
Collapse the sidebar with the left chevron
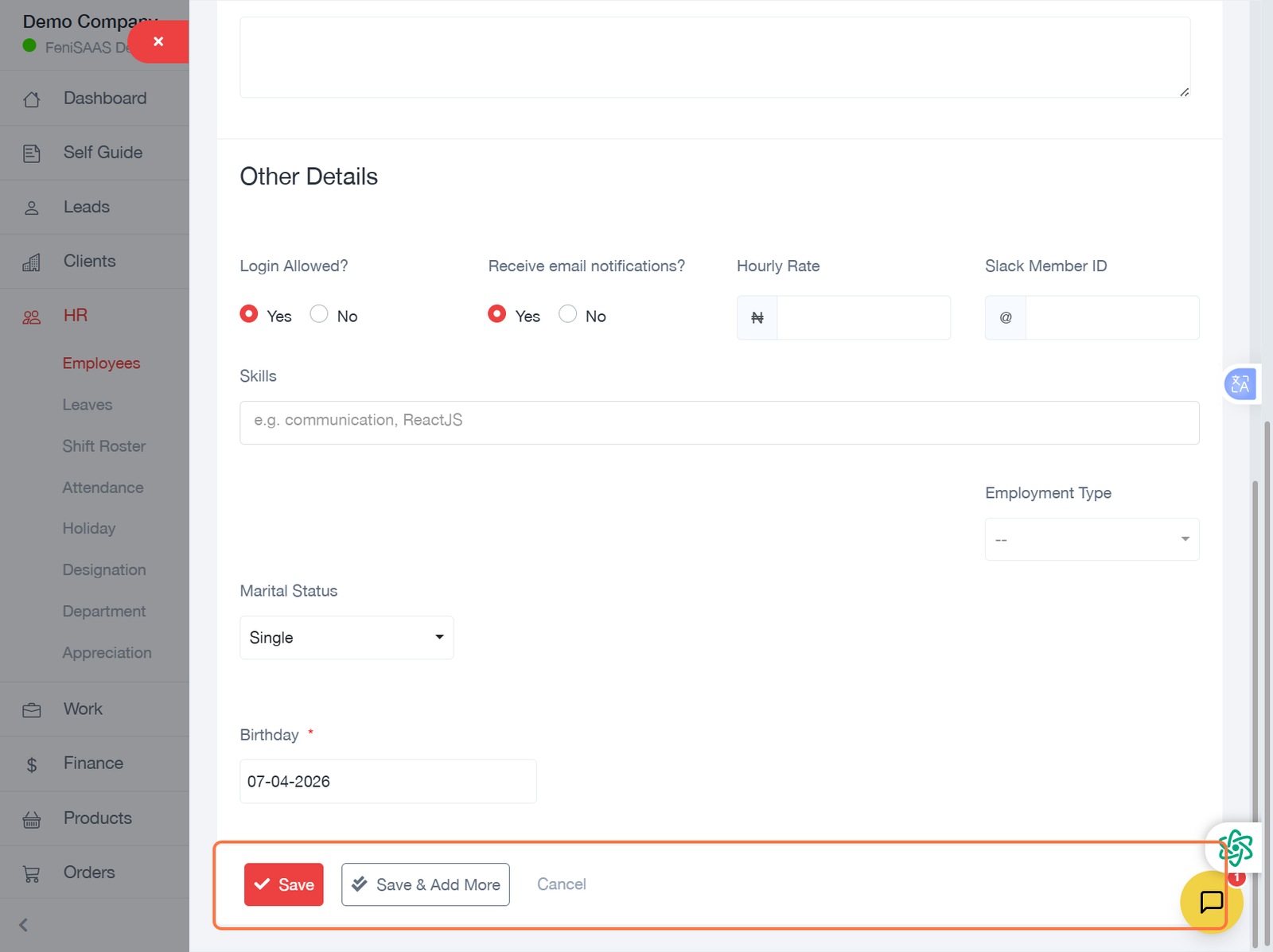click(x=24, y=925)
